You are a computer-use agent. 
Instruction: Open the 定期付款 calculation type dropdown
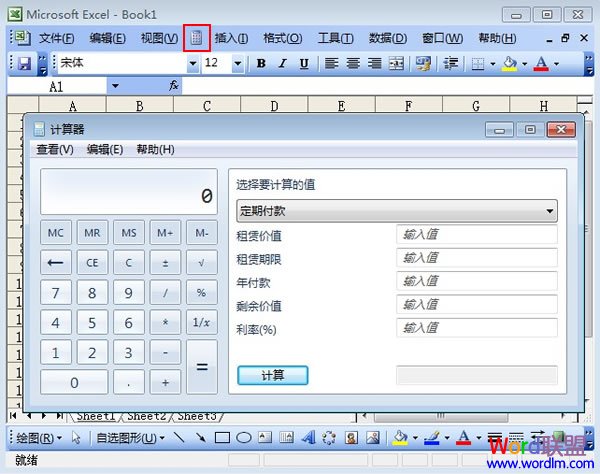pos(397,211)
